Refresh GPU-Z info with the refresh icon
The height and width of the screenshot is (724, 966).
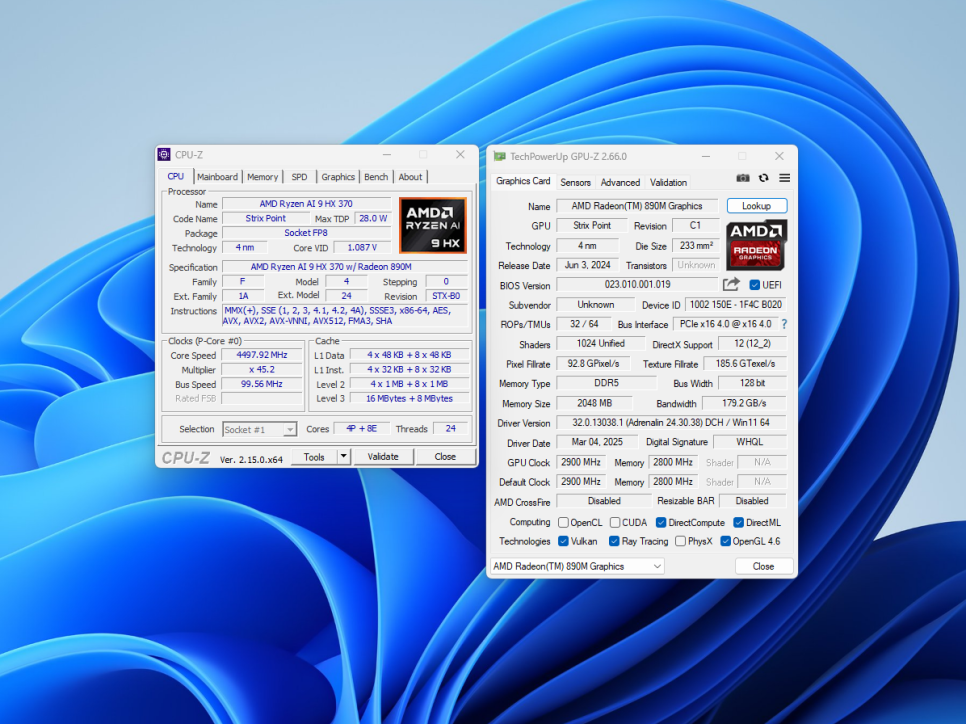pos(764,178)
